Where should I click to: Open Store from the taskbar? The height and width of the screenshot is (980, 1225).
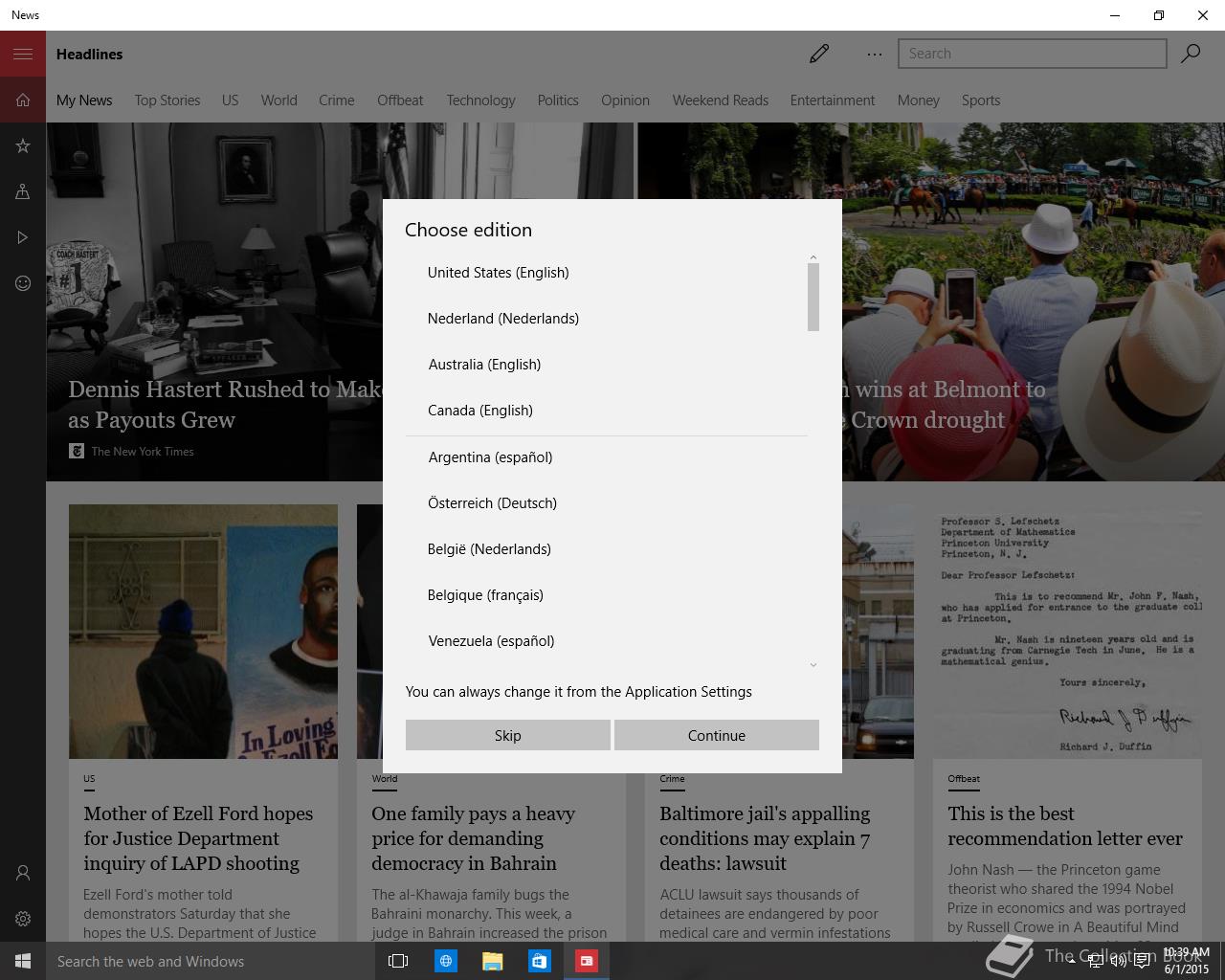click(x=539, y=961)
